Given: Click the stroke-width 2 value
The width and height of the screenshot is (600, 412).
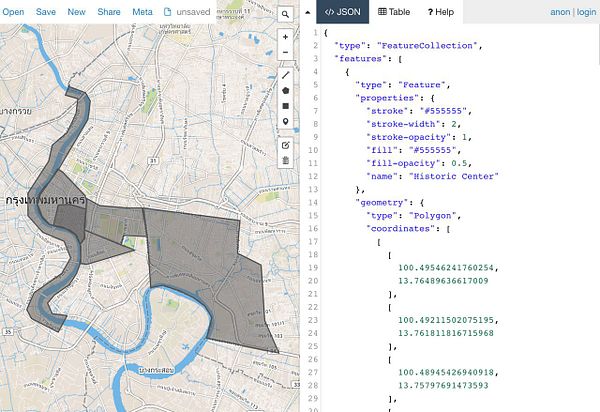Looking at the screenshot, I should click(x=454, y=124).
